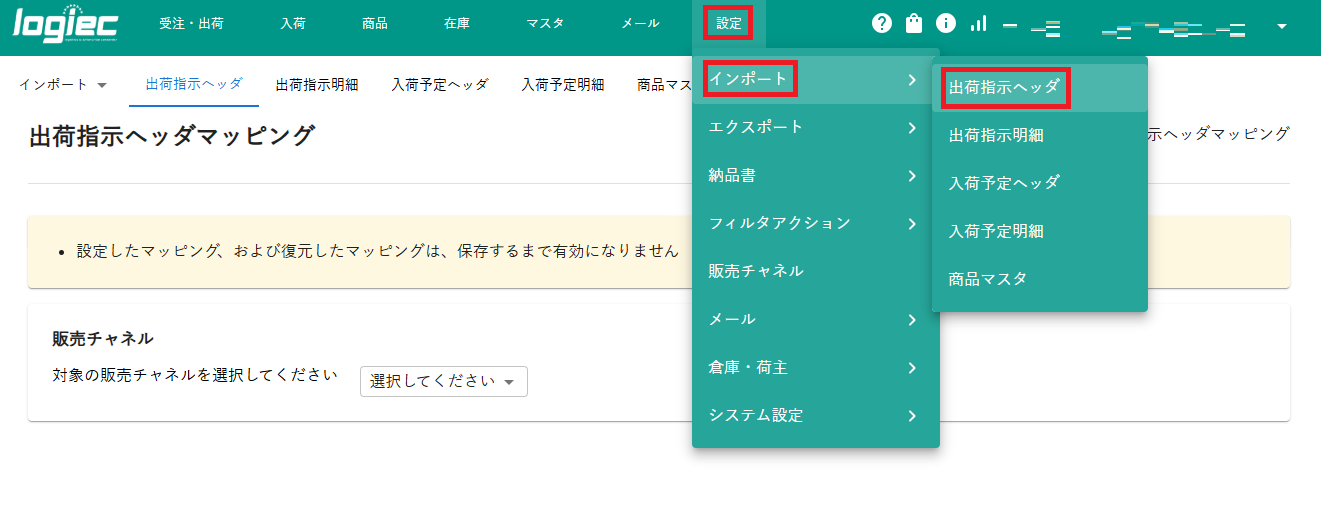Image resolution: width=1321 pixels, height=525 pixels.
Task: Click the logiec logo
Action: coord(66,24)
